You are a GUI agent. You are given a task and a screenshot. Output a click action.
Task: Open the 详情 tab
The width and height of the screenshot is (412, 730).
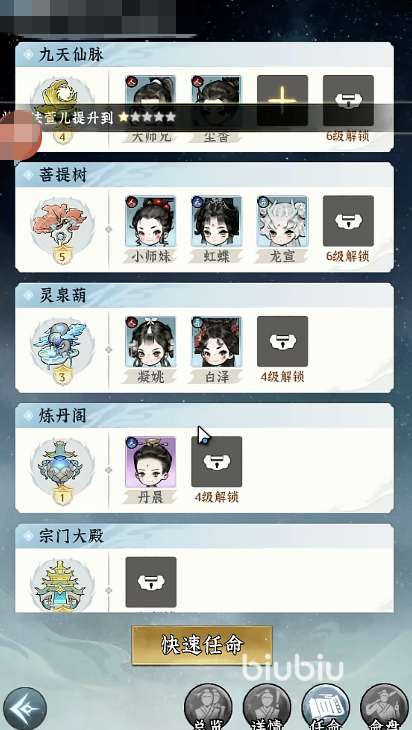[267, 708]
